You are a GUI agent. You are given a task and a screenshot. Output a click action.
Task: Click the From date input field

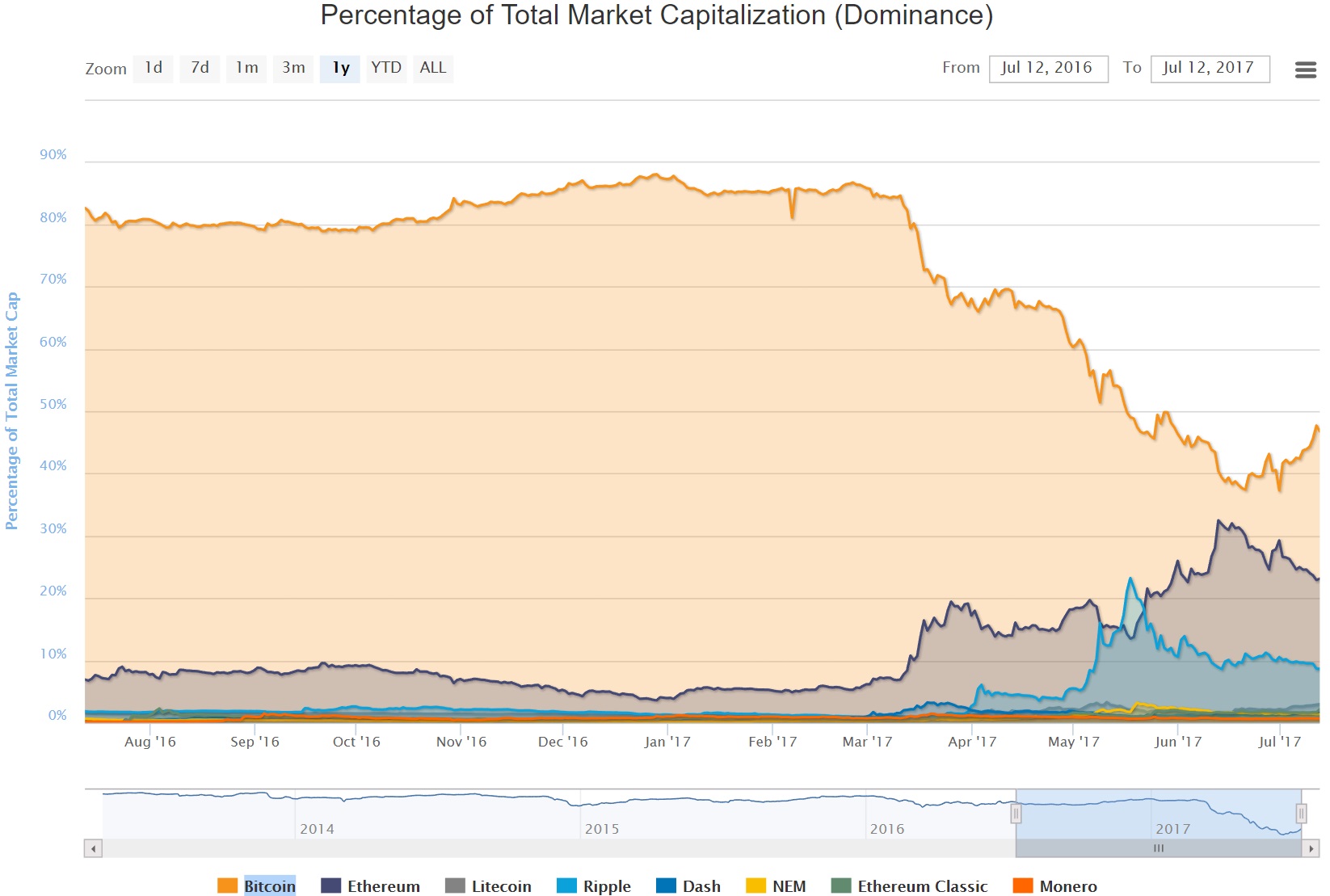point(1047,68)
